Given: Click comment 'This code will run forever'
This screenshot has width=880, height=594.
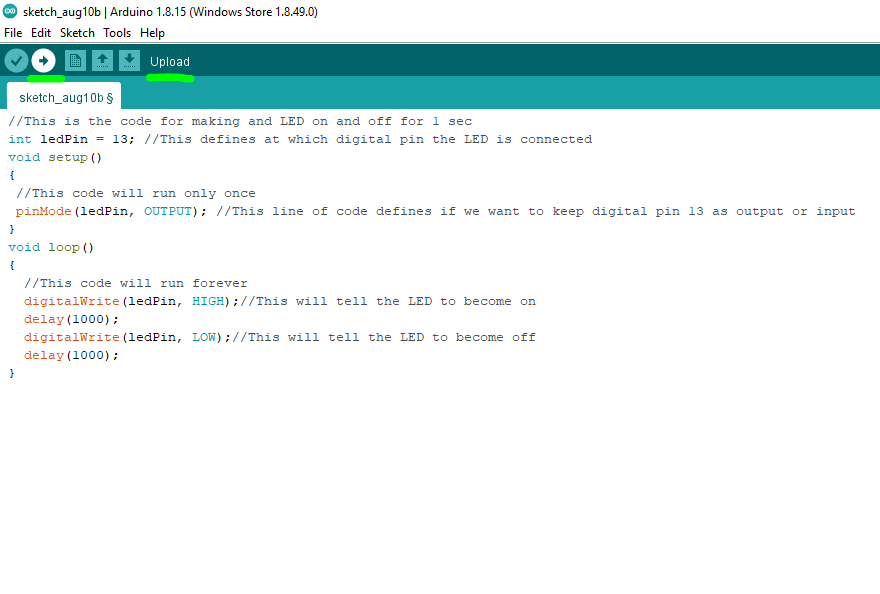Looking at the screenshot, I should [136, 283].
